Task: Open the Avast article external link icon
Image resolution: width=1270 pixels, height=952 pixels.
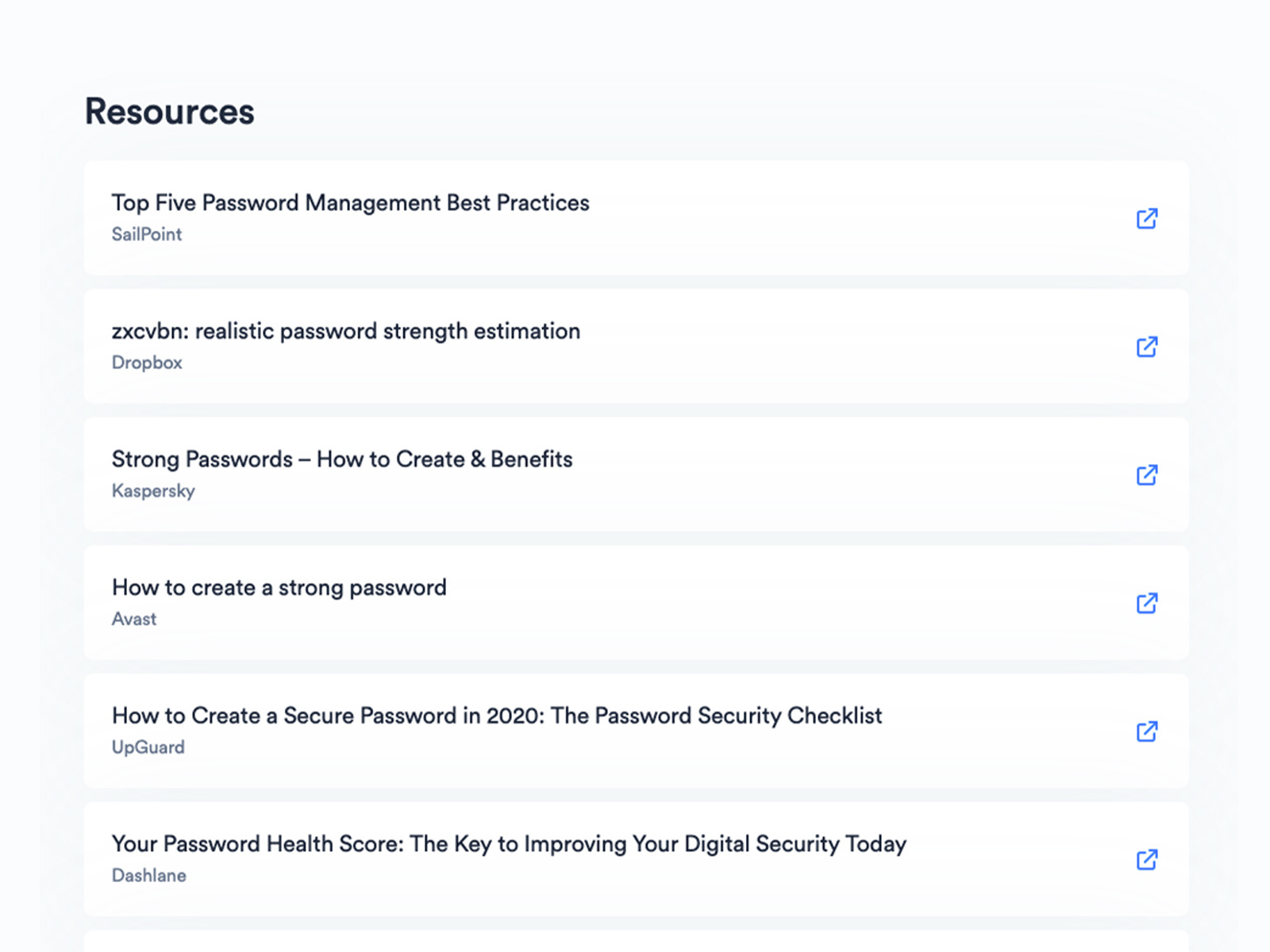Action: (1147, 603)
